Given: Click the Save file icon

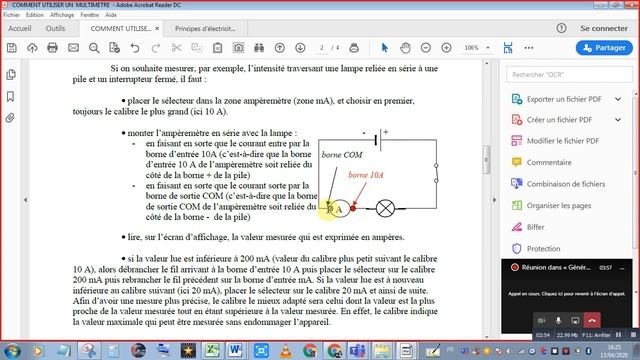Looking at the screenshot, I should tap(12, 48).
